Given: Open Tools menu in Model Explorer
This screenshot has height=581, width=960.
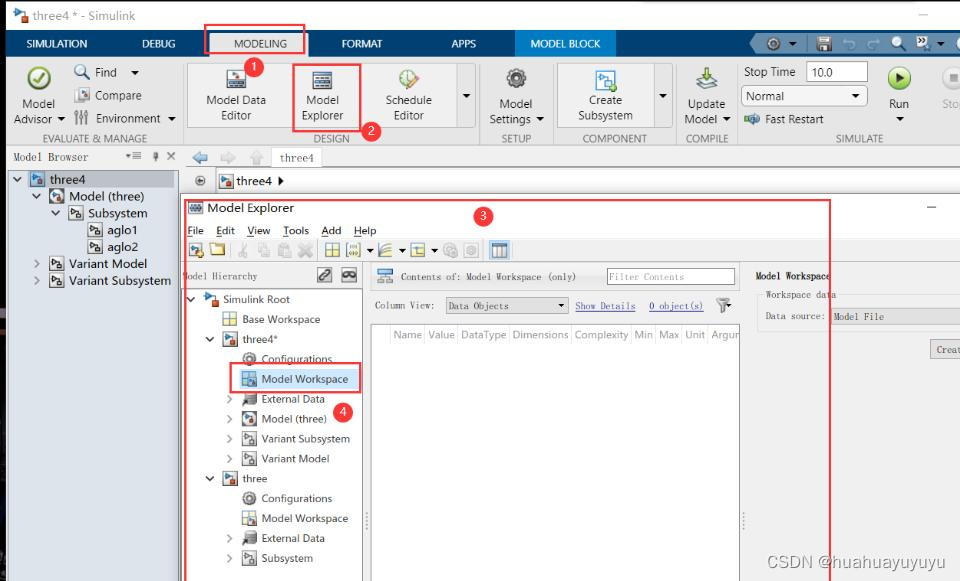Looking at the screenshot, I should 296,231.
